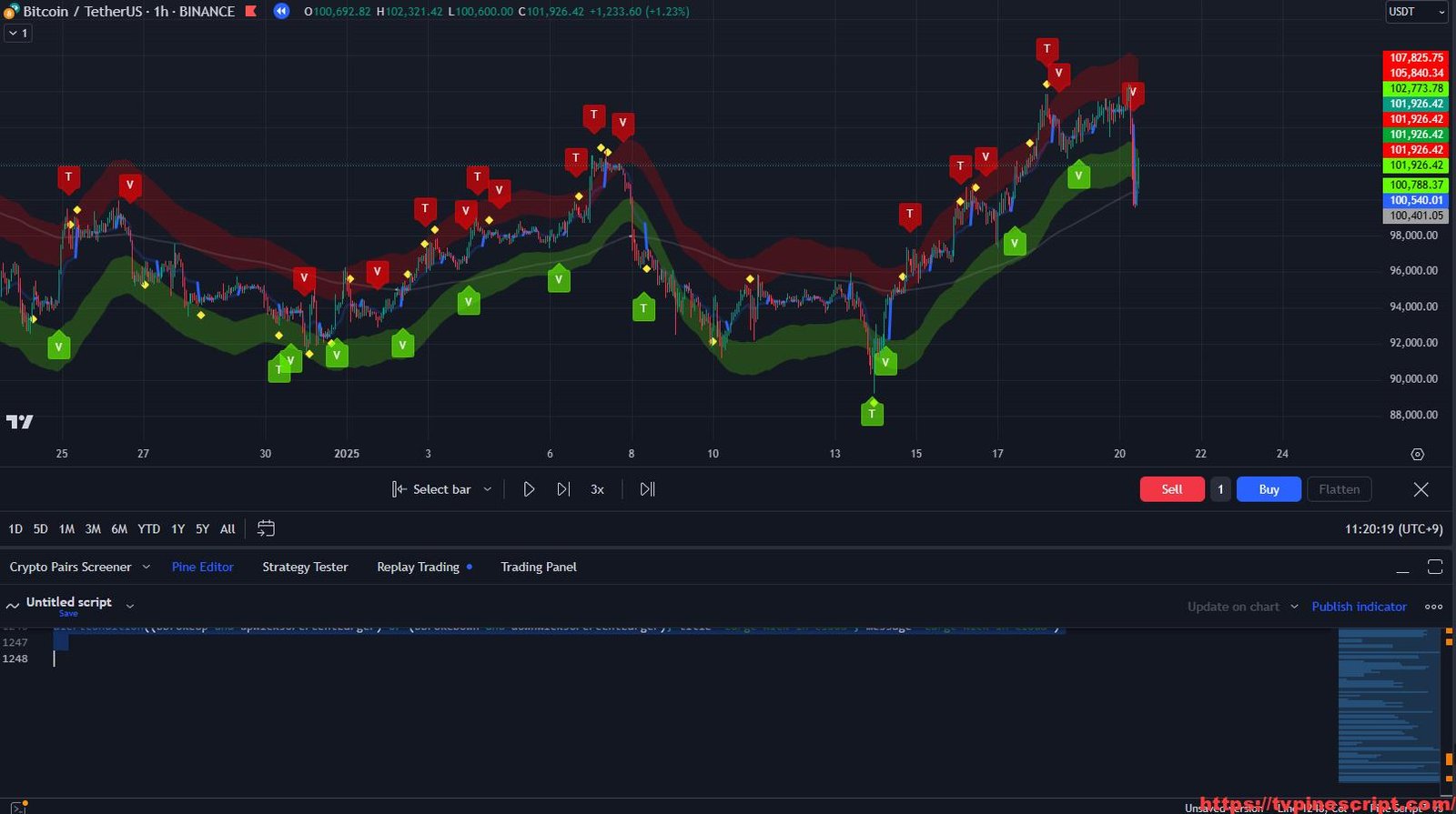Open the USDT currency dropdown
The height and width of the screenshot is (814, 1456).
click(x=1415, y=12)
